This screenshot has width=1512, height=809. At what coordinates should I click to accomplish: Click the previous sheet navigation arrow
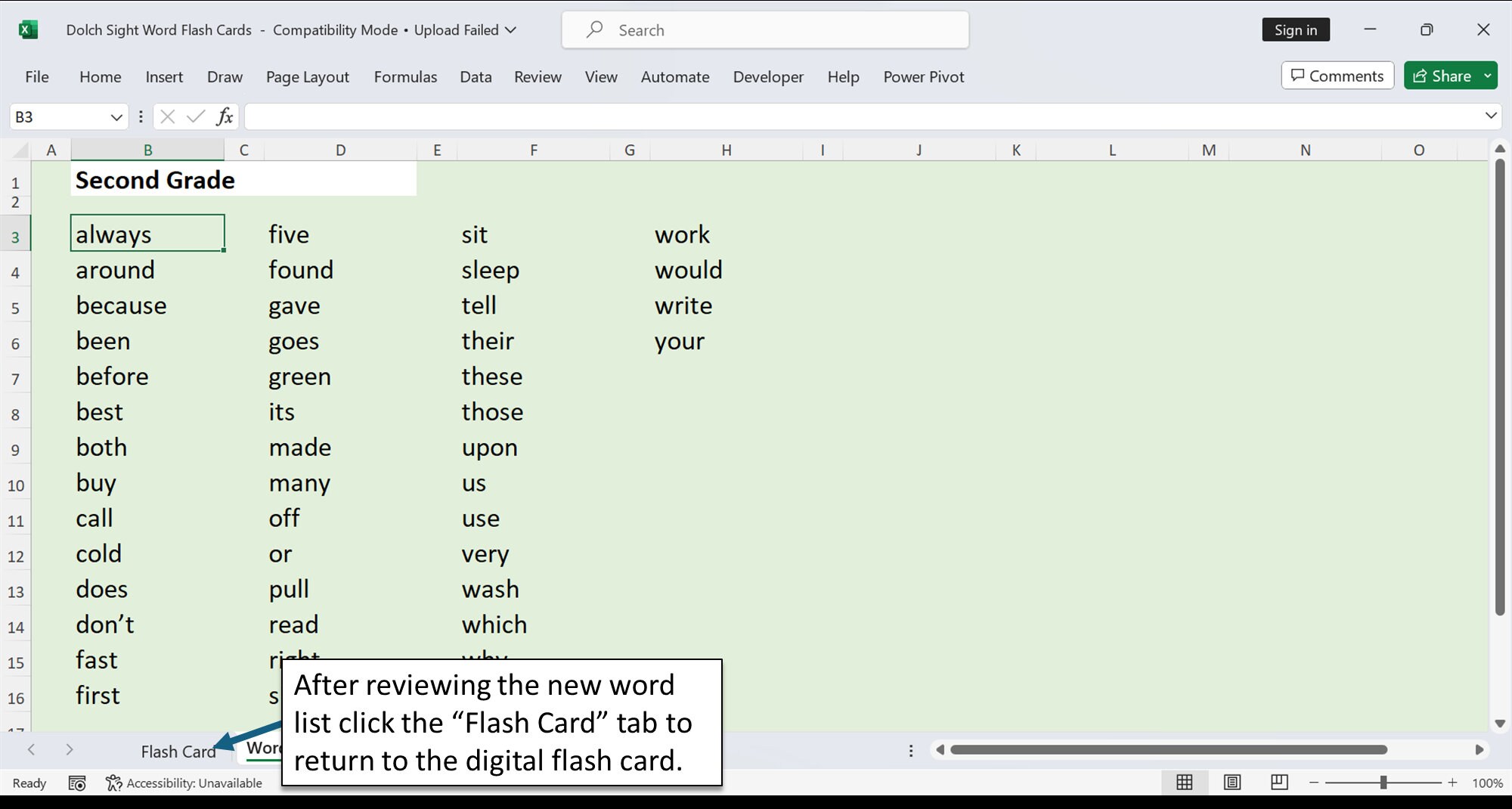click(x=31, y=750)
